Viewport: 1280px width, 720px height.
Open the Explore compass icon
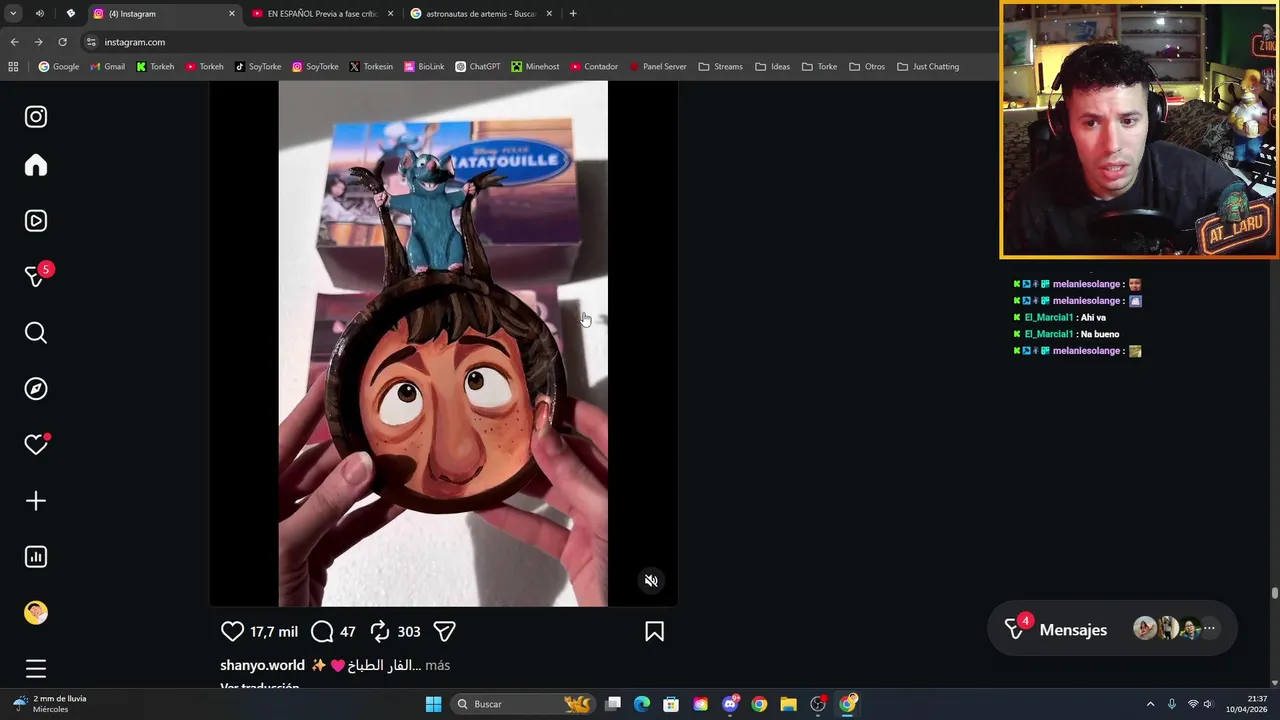tap(36, 389)
